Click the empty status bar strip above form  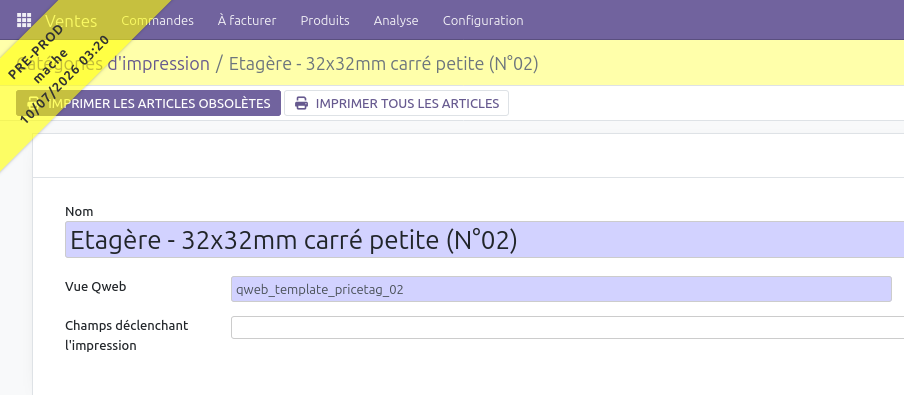(x=468, y=156)
